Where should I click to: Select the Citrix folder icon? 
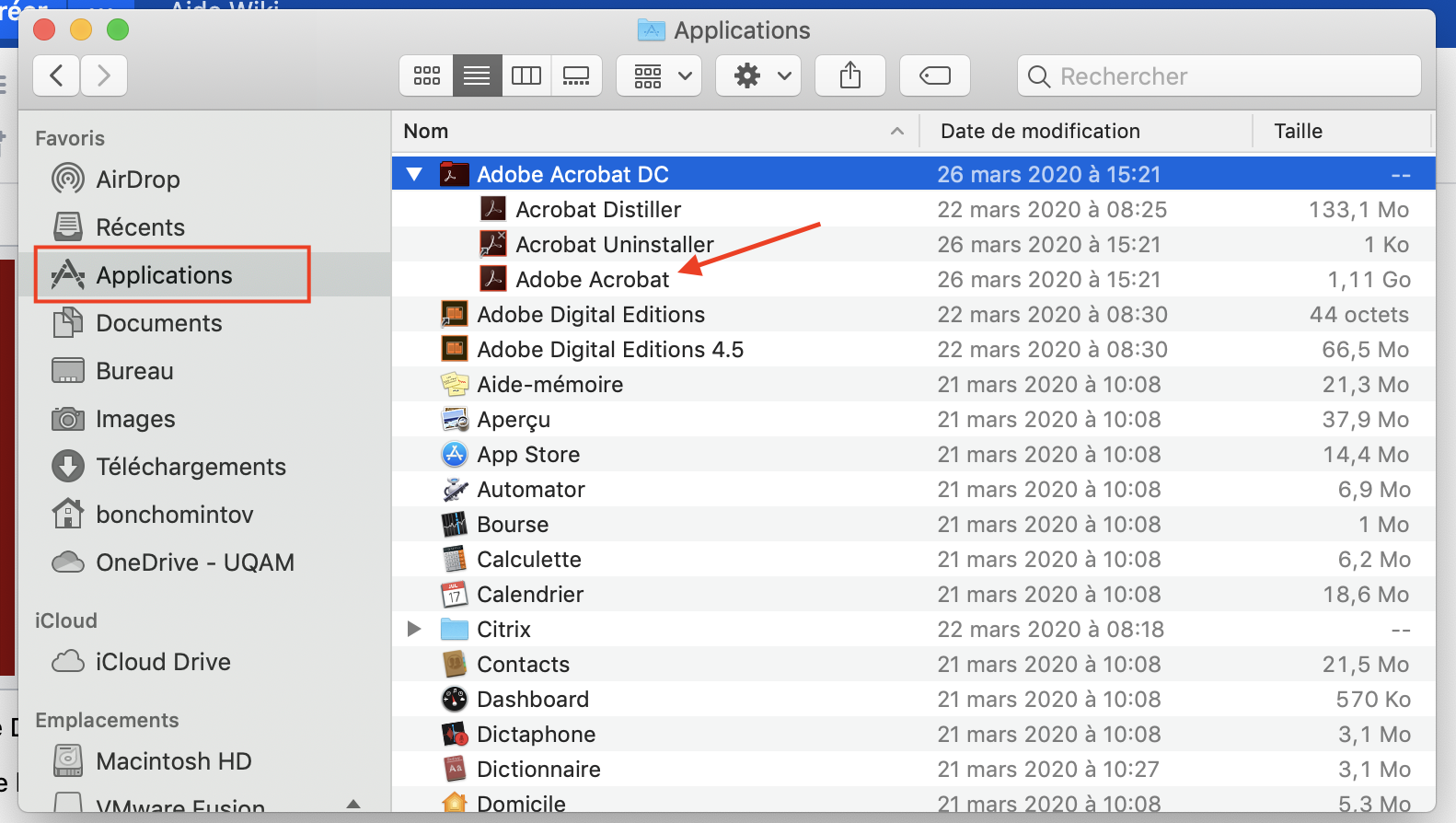click(454, 629)
